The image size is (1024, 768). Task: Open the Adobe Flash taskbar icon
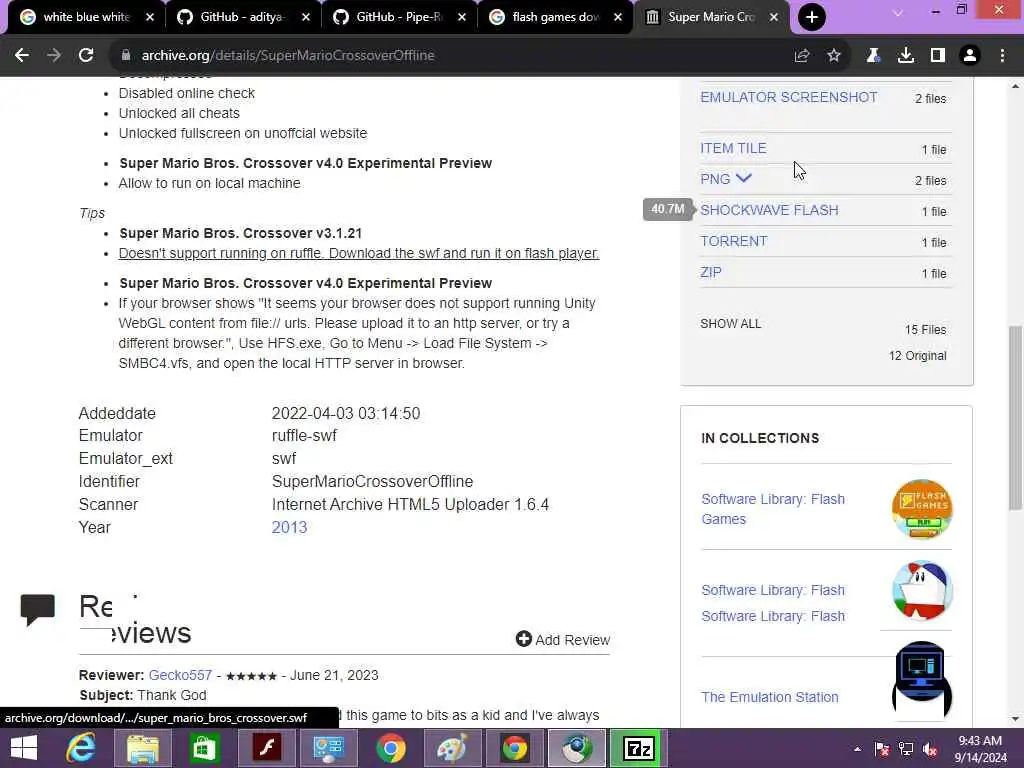[266, 748]
